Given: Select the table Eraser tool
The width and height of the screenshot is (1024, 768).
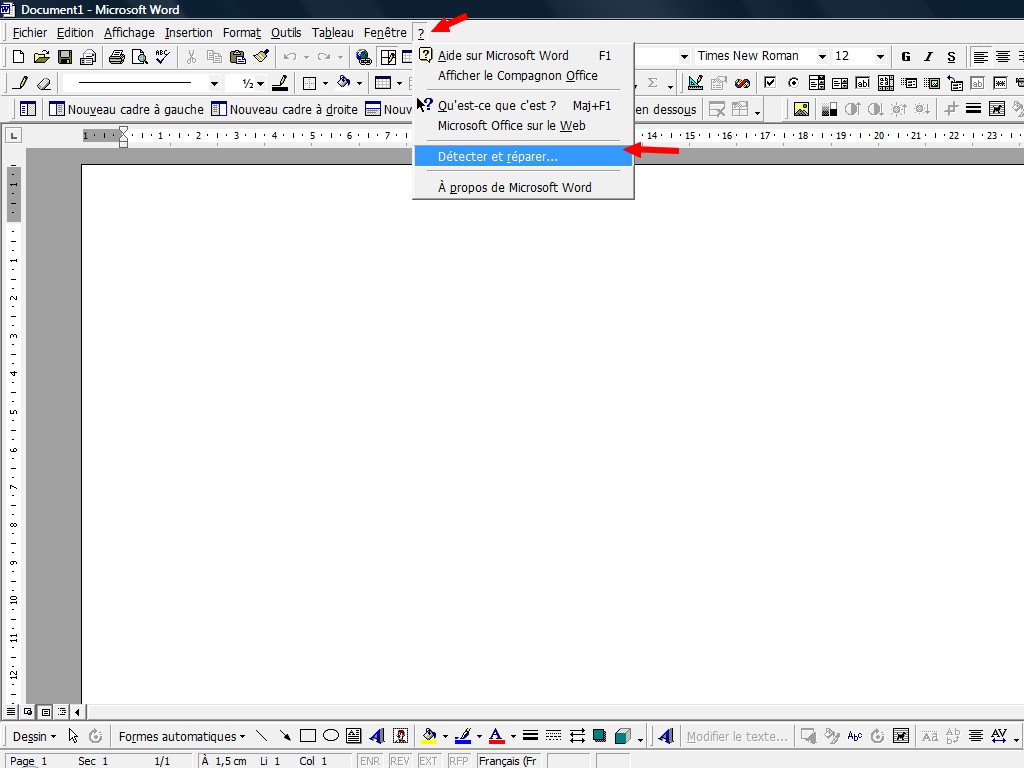Looking at the screenshot, I should (x=44, y=84).
